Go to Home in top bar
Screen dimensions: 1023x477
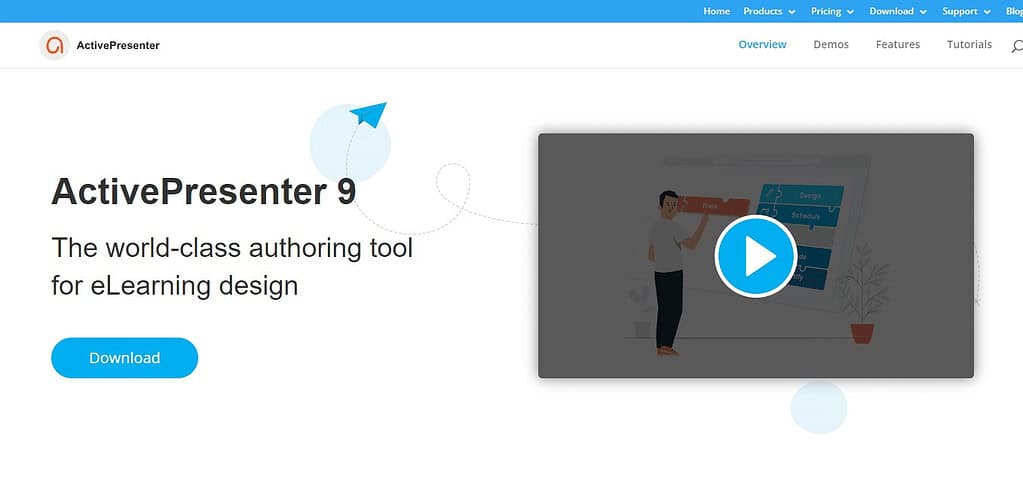tap(716, 11)
